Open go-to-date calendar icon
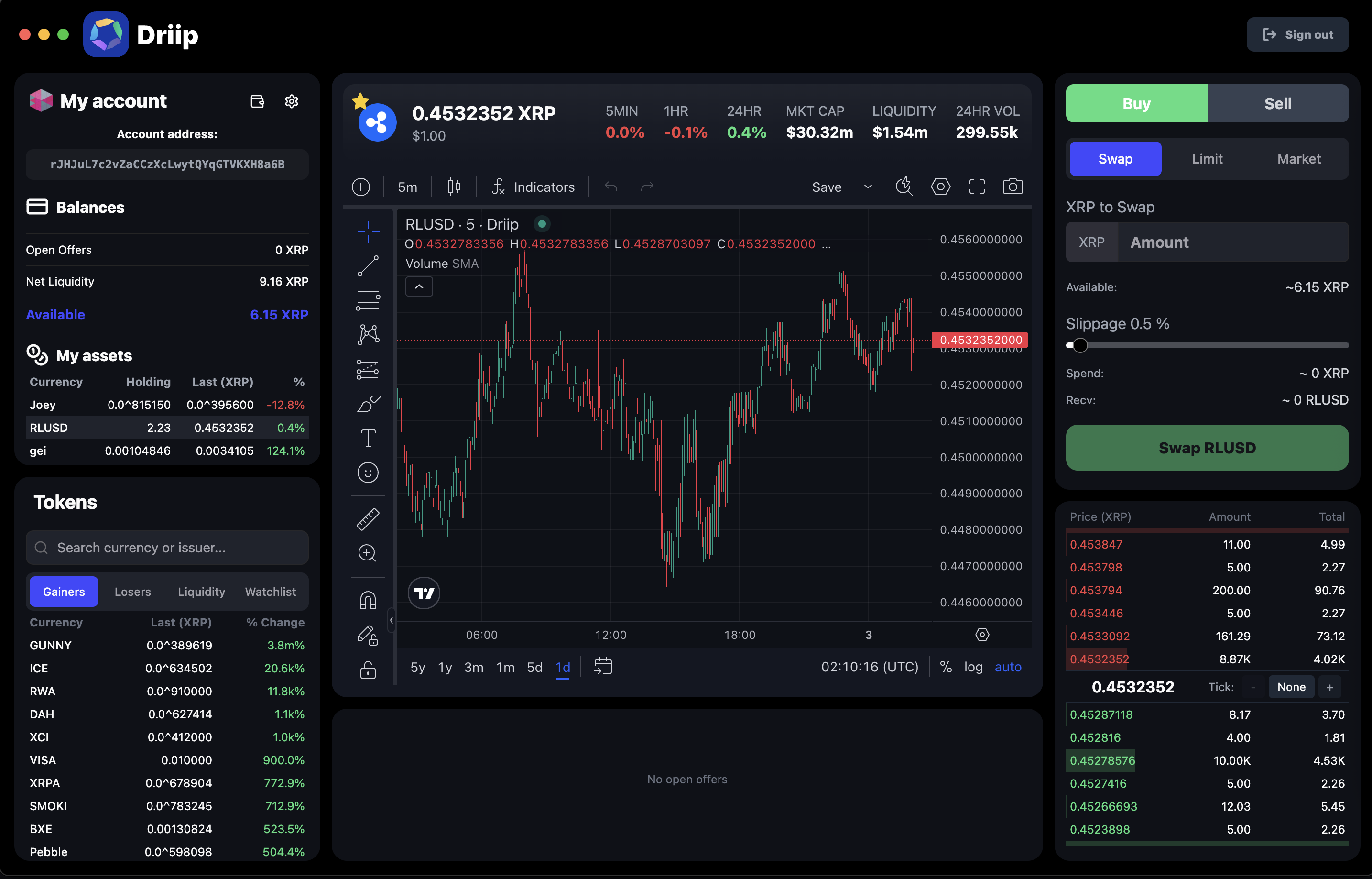1372x879 pixels. (603, 667)
